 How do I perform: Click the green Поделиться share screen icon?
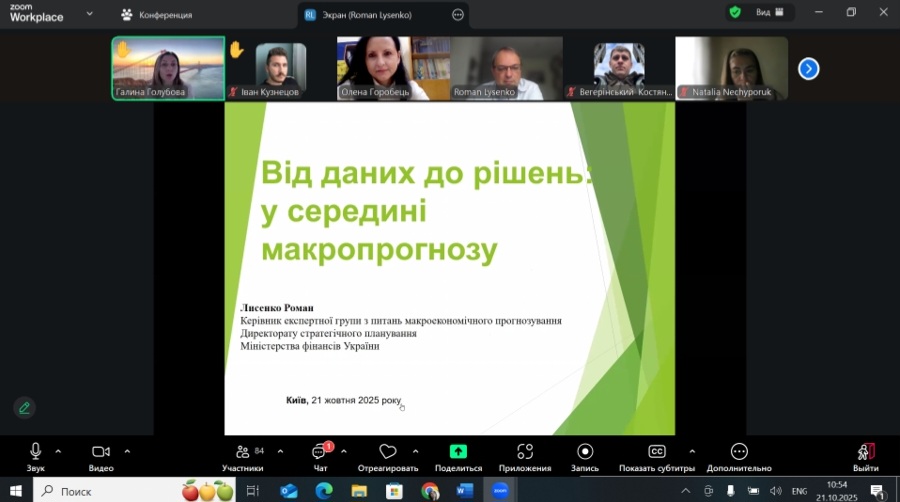pos(458,452)
